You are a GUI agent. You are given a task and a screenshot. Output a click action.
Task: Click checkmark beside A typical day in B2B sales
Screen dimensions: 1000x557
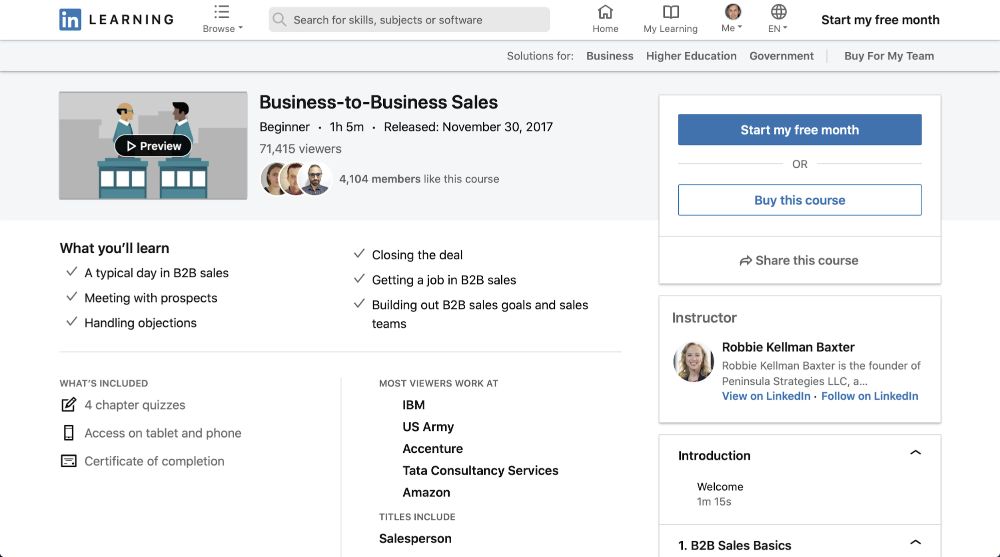tap(71, 272)
